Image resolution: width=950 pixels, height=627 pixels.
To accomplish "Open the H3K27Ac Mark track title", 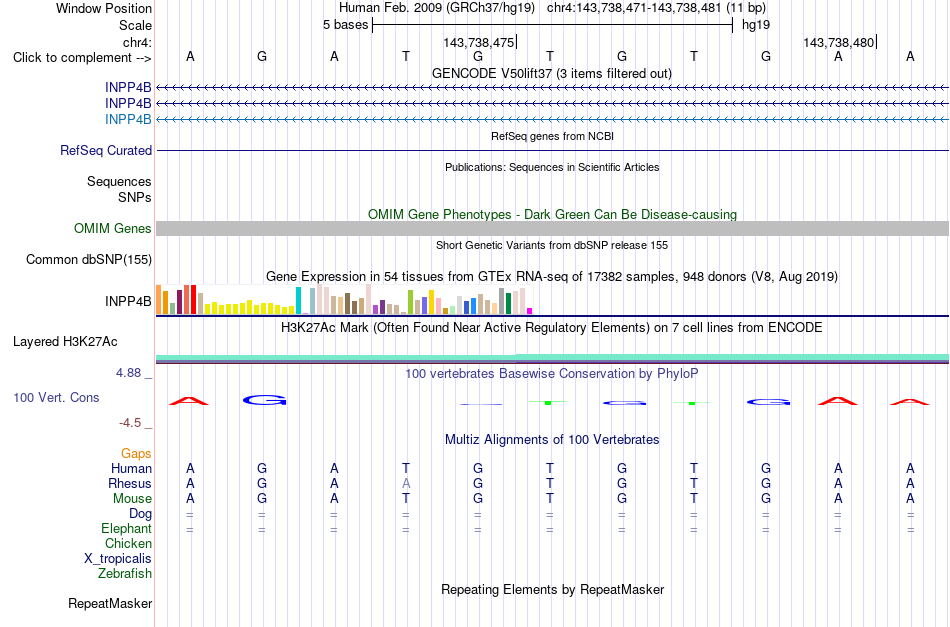I will coord(552,328).
